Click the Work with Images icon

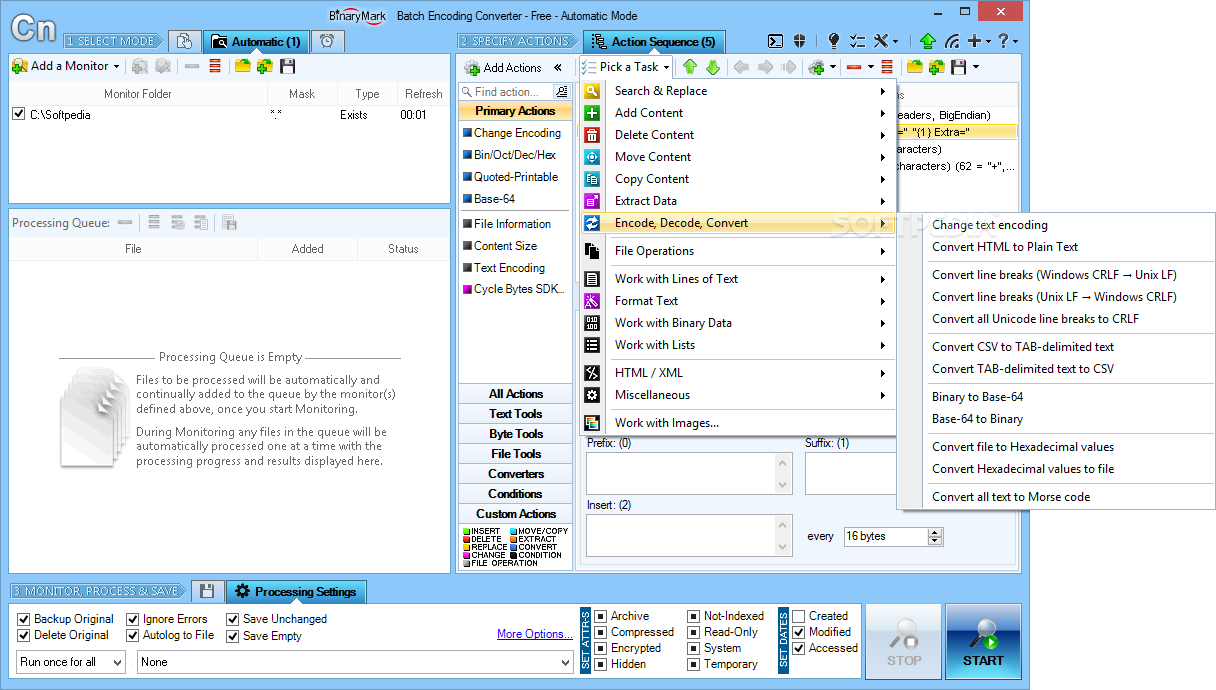click(x=592, y=423)
